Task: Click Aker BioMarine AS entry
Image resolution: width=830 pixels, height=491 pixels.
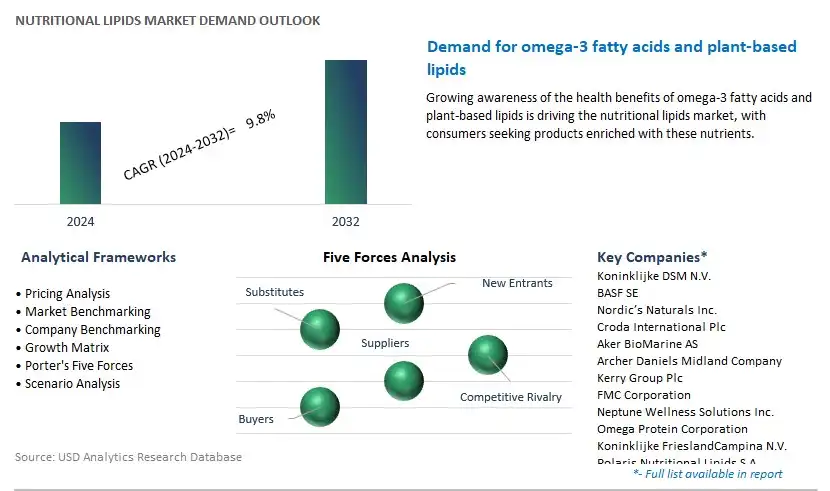Action: [647, 344]
